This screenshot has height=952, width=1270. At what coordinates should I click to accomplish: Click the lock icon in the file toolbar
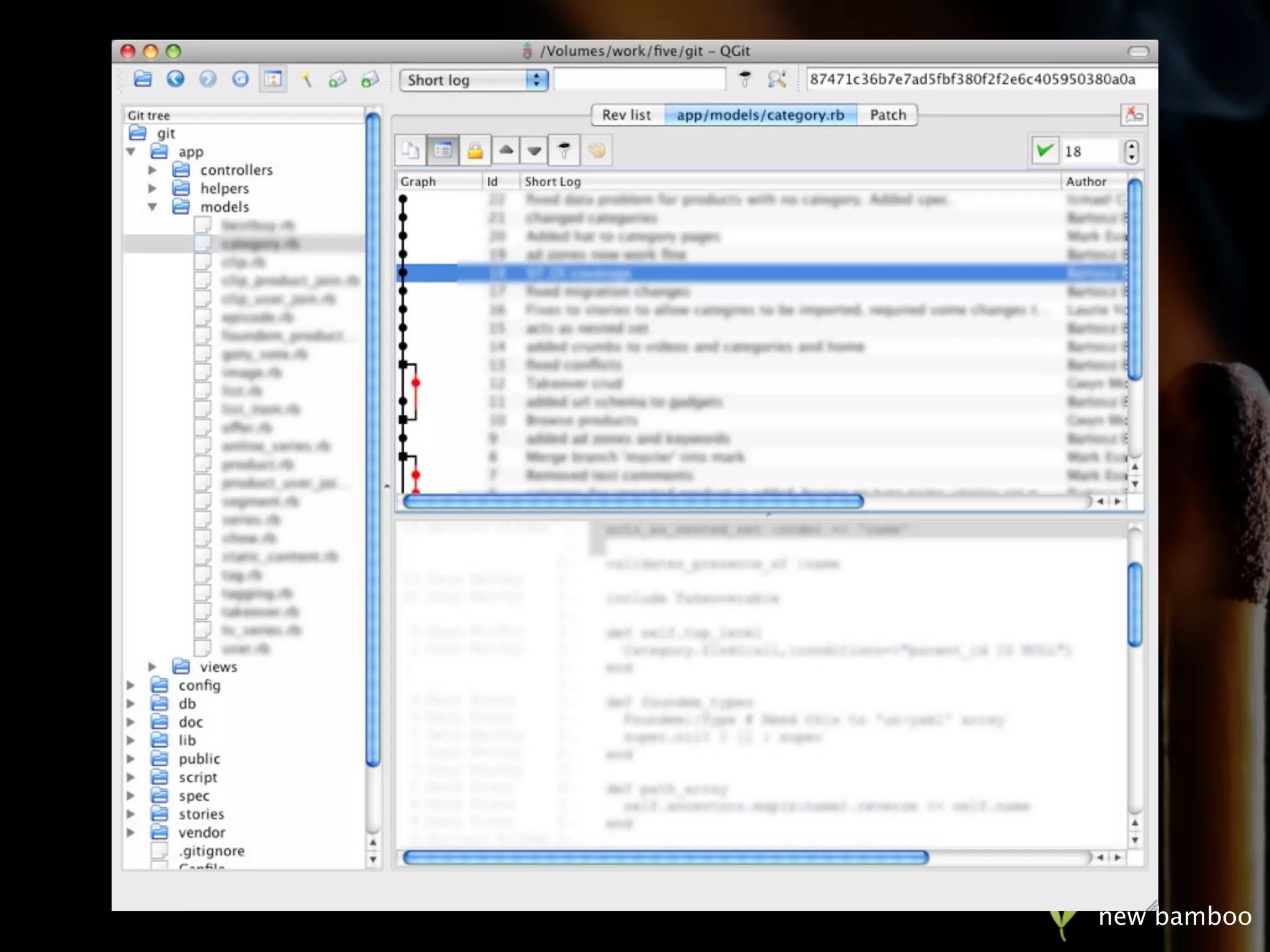(475, 151)
